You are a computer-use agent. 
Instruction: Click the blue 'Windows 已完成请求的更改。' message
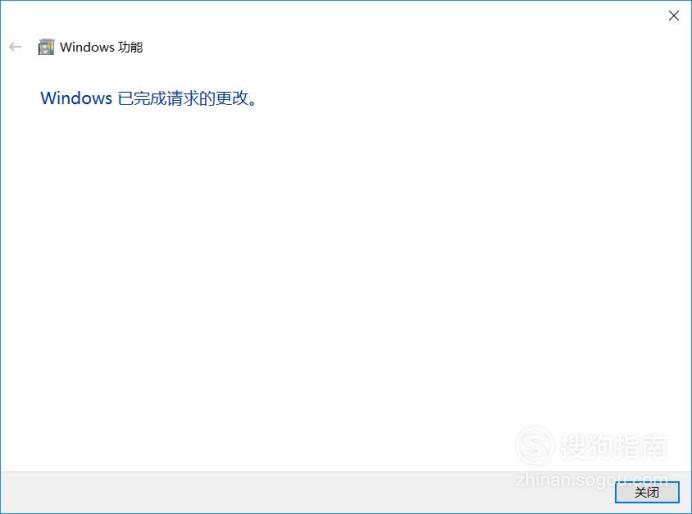149,98
